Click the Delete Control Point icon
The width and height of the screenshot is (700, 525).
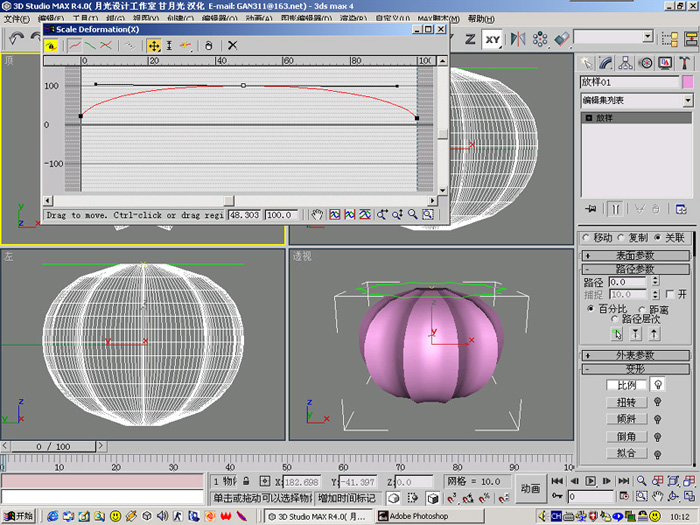[x=208, y=46]
